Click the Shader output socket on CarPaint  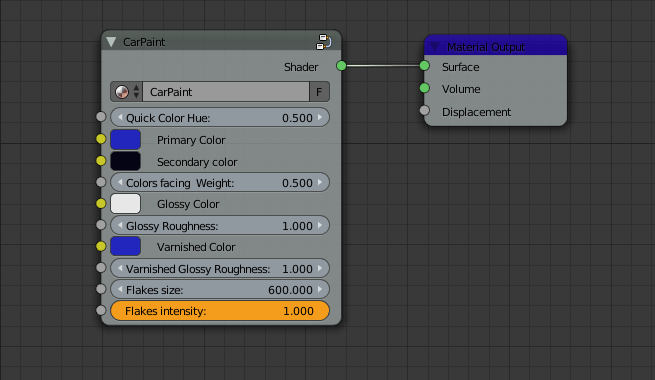click(341, 66)
